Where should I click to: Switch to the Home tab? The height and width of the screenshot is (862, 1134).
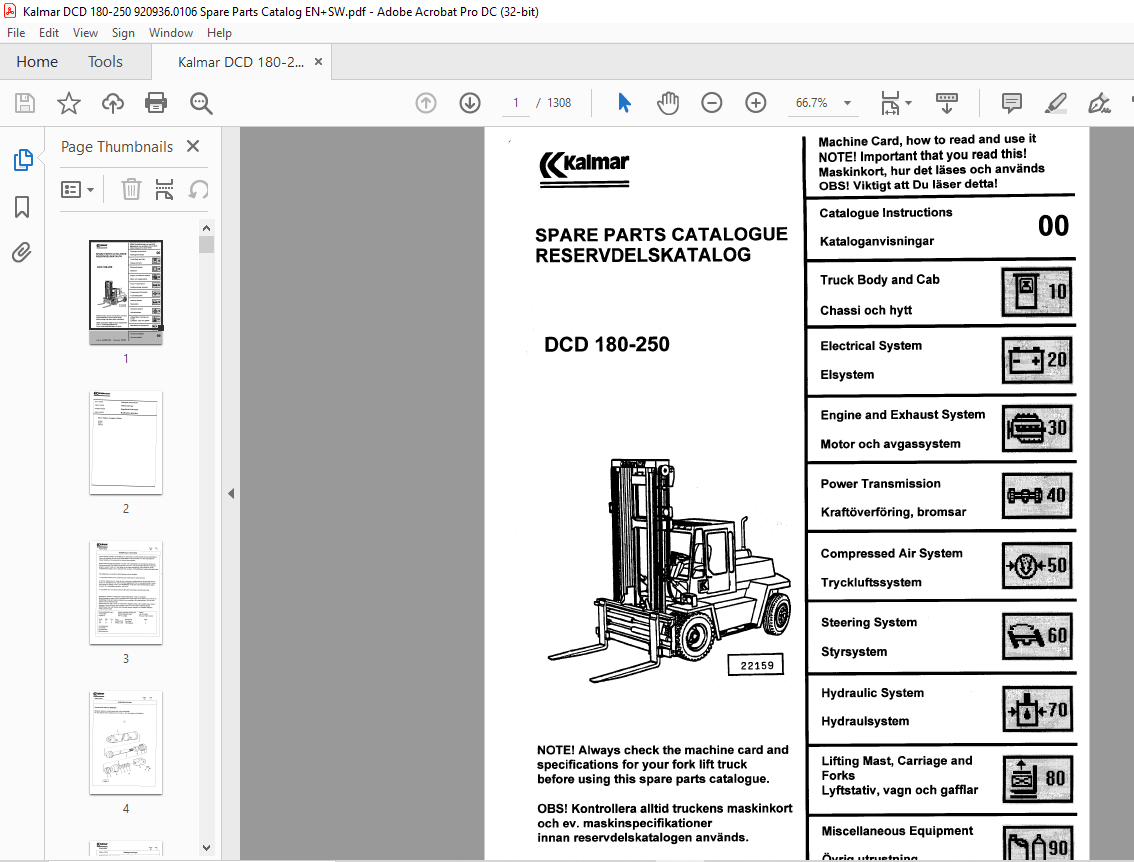37,62
